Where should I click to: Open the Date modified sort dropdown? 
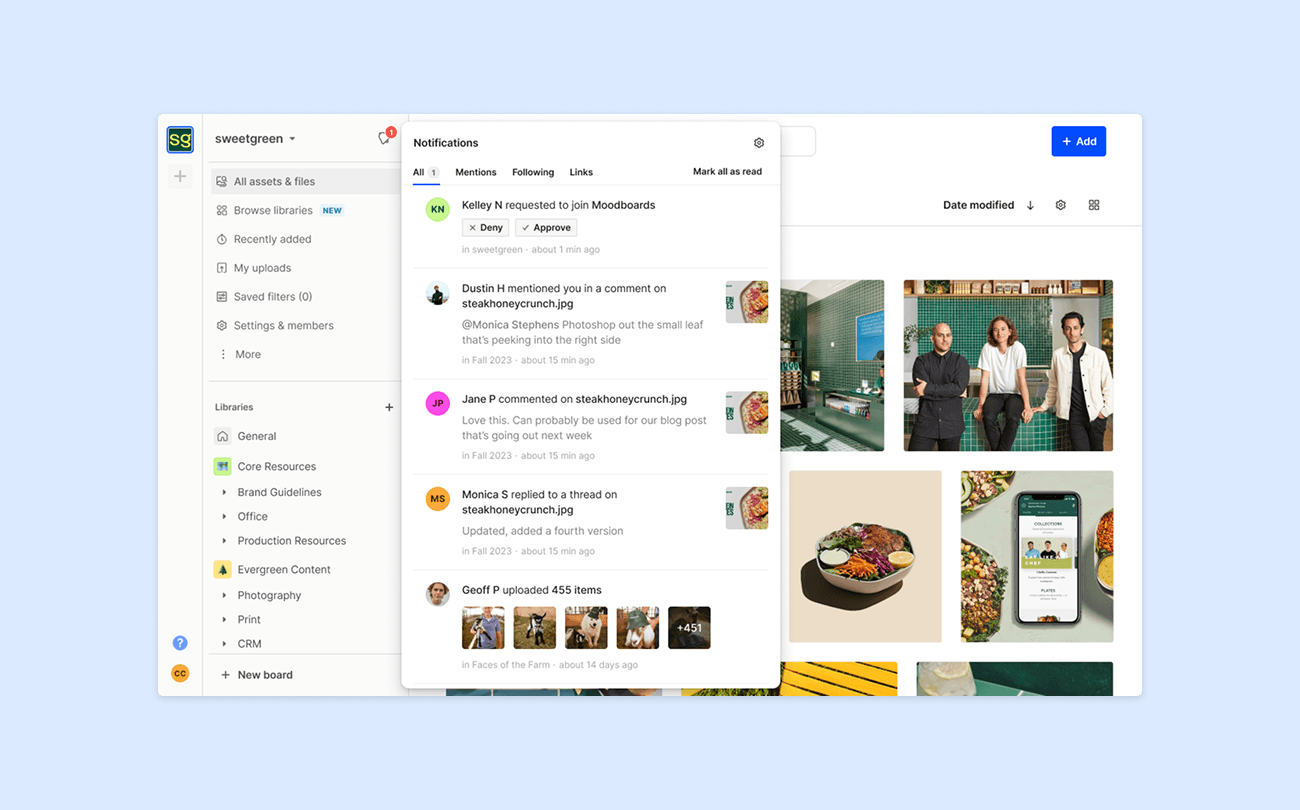(978, 205)
